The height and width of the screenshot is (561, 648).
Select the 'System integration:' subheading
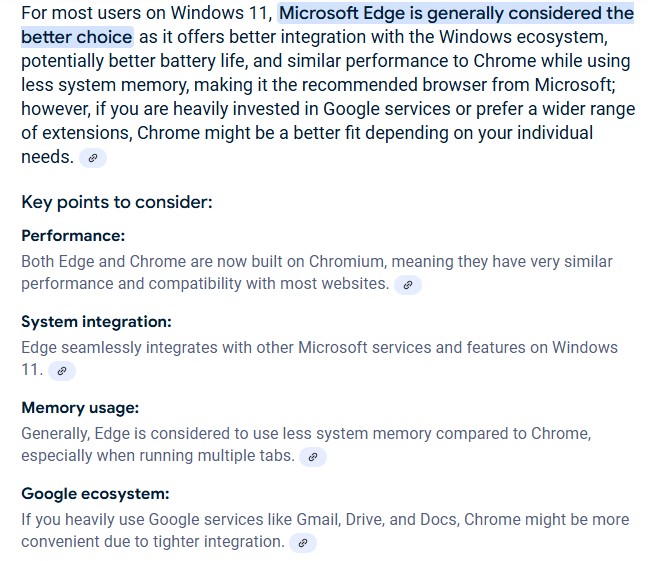[96, 322]
